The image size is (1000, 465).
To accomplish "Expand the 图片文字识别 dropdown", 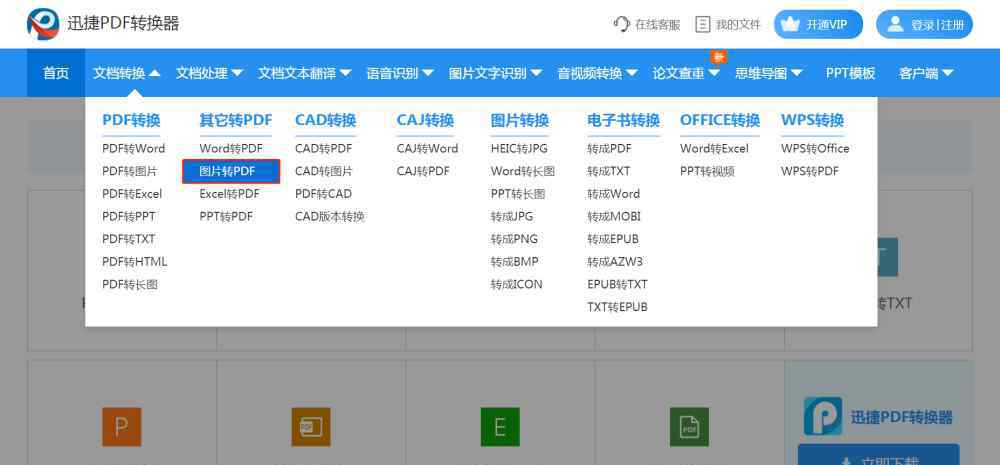I will point(496,73).
